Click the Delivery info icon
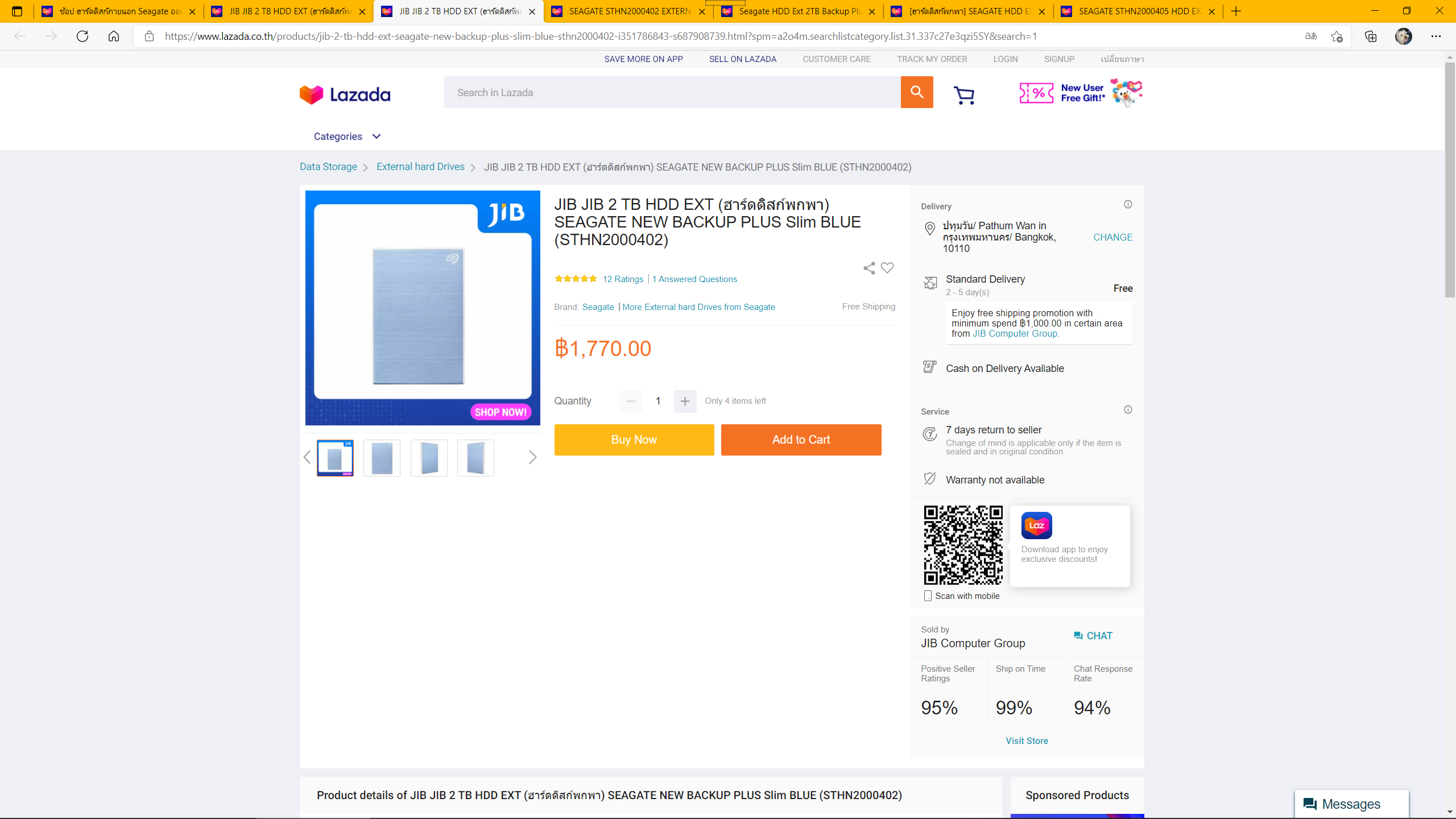 [1128, 204]
